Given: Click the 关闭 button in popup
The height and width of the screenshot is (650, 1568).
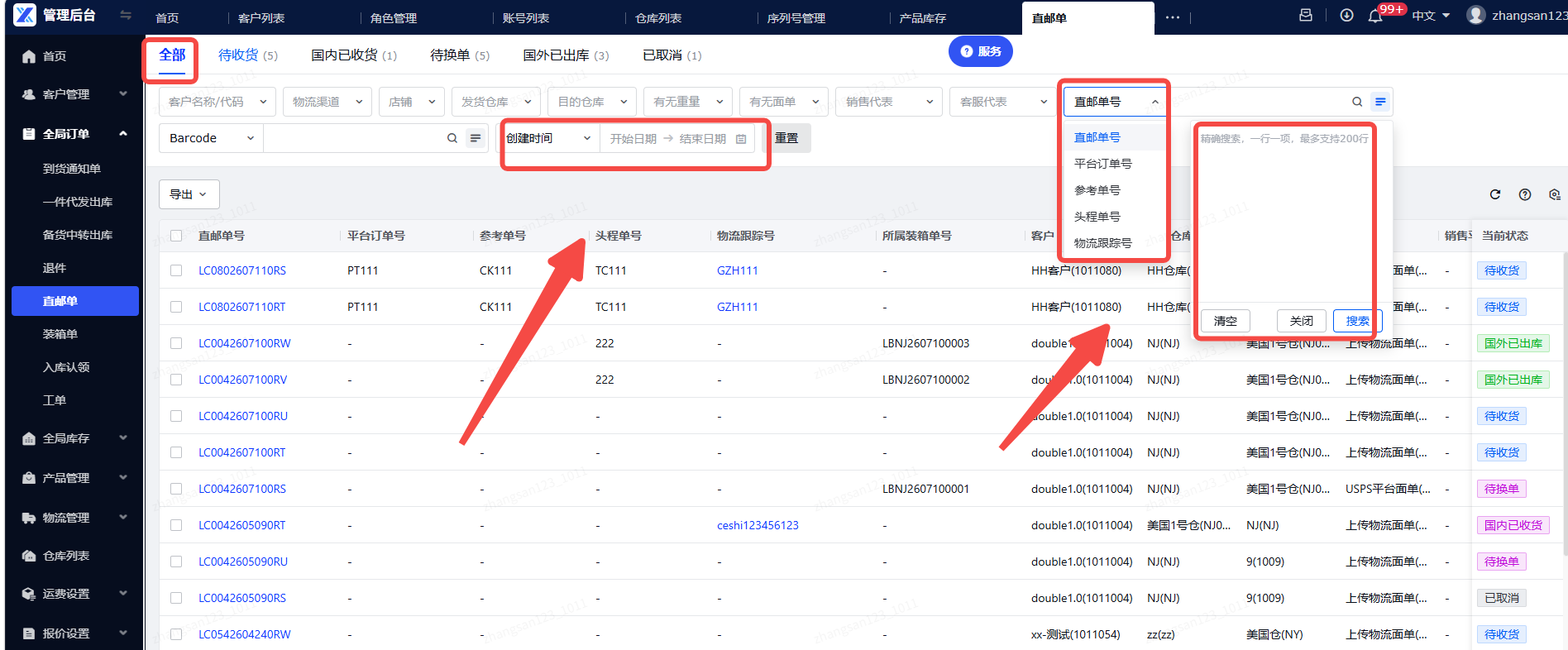Looking at the screenshot, I should (x=1302, y=321).
